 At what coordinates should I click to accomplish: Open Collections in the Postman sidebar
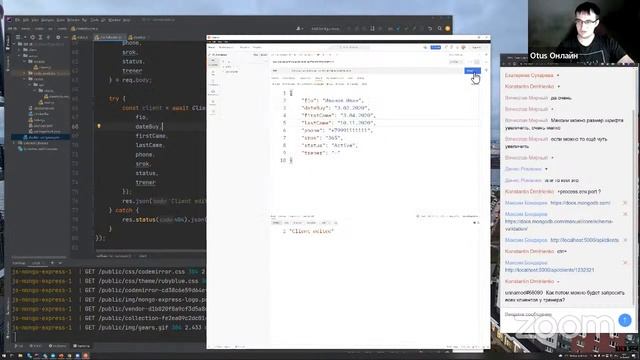(x=213, y=62)
